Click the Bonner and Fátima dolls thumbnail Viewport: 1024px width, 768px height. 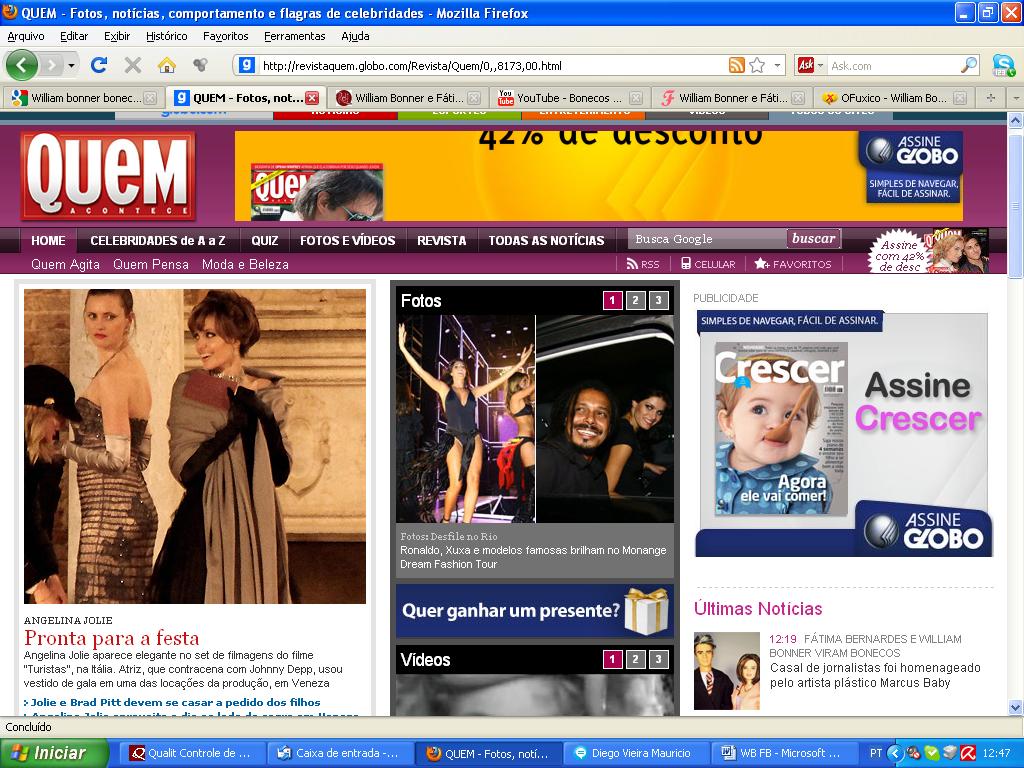click(727, 671)
